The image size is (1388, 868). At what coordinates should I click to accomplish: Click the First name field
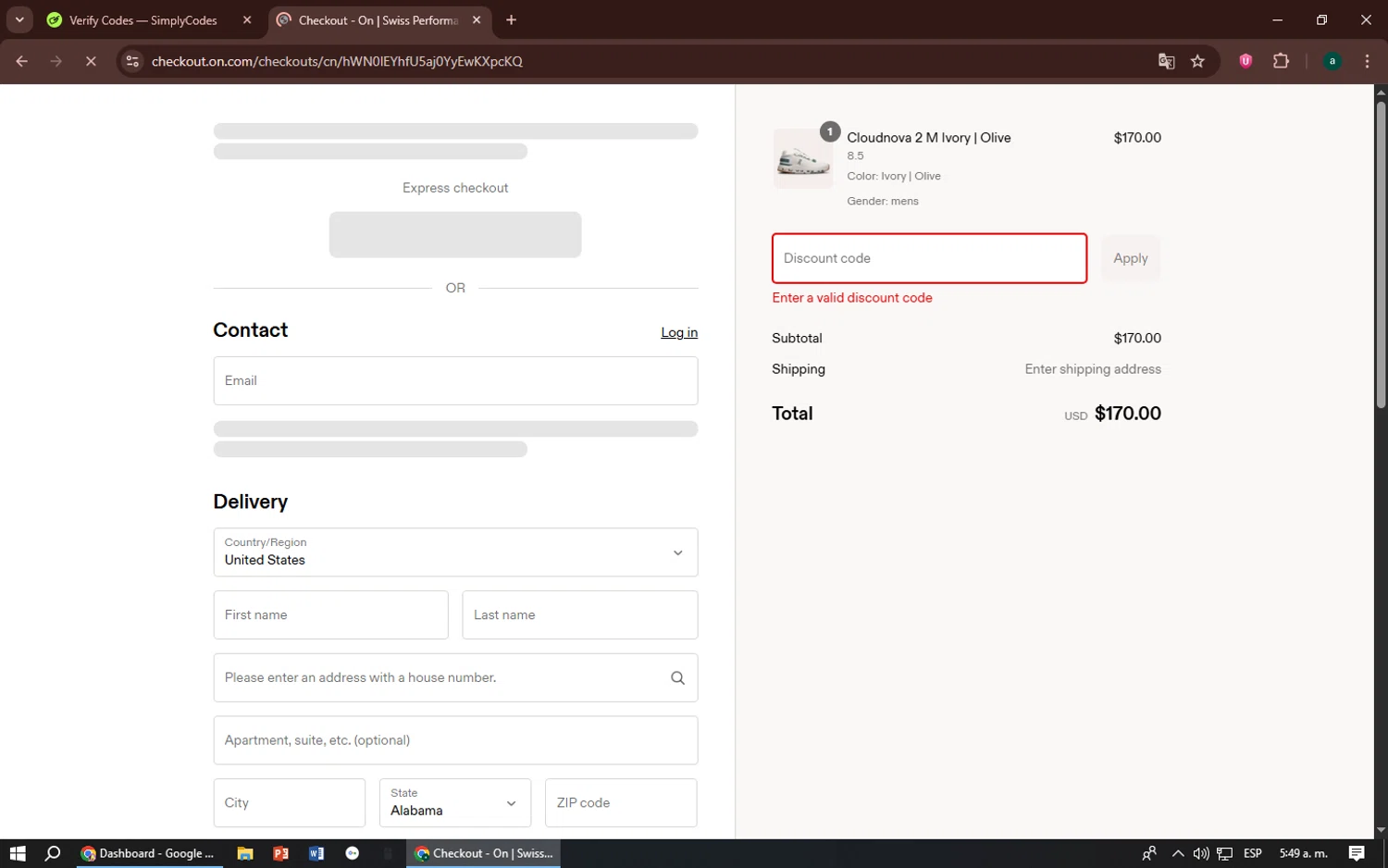[x=330, y=614]
